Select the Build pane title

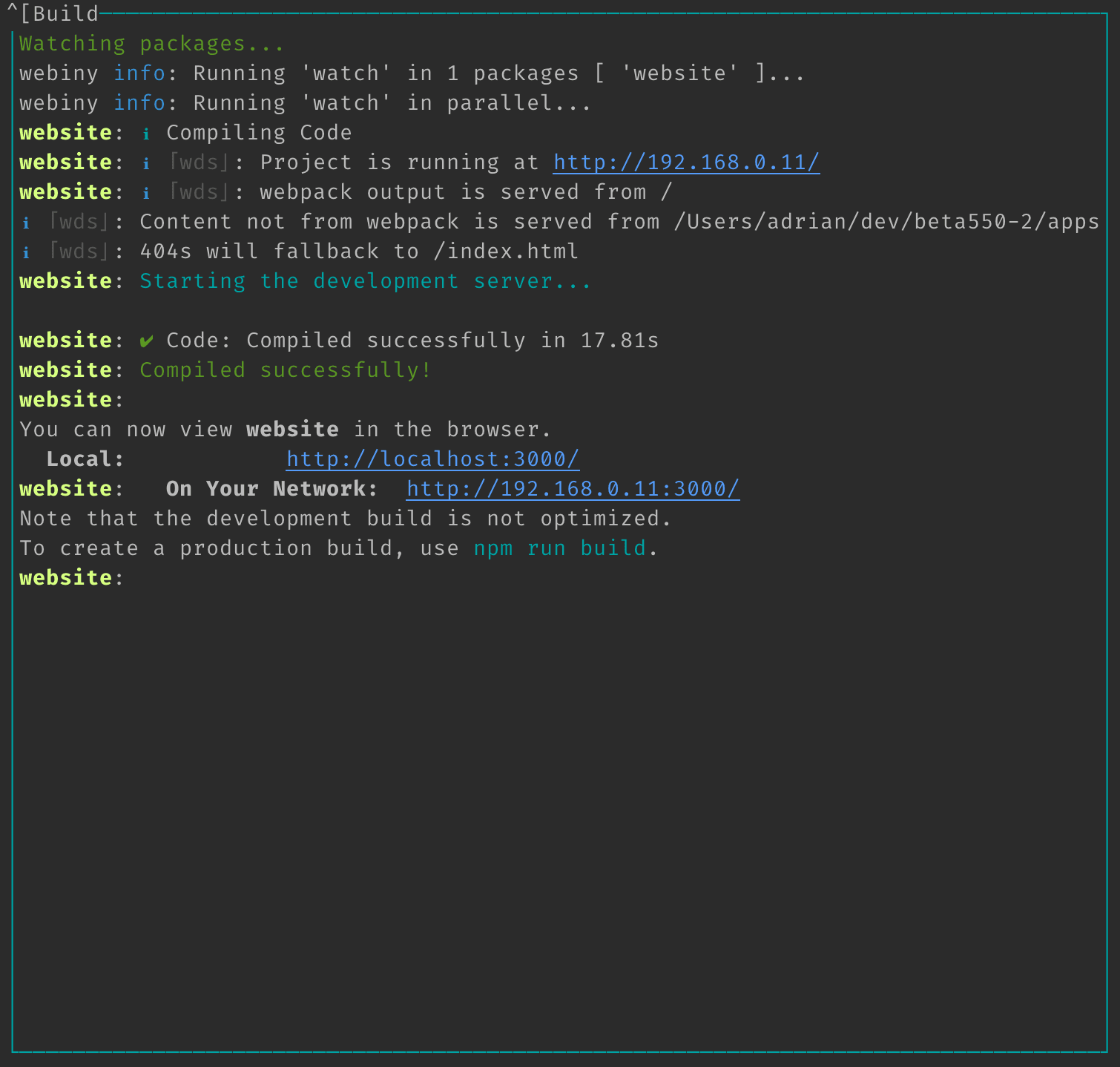(65, 14)
